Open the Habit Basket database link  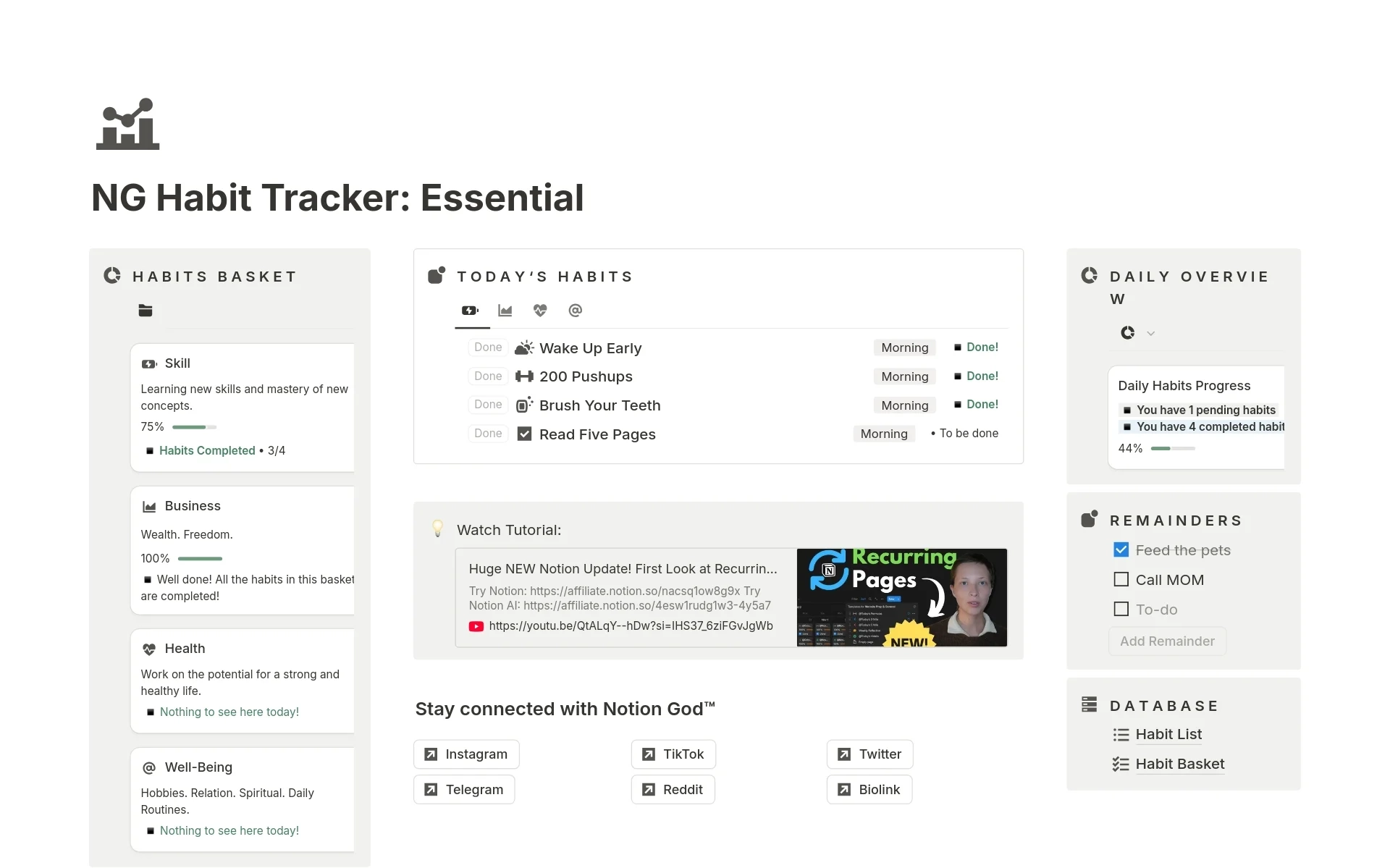coord(1180,763)
